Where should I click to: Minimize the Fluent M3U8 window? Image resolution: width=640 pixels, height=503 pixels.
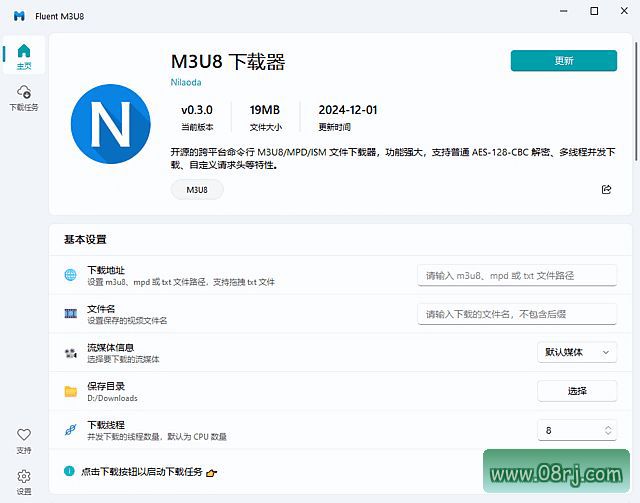[x=564, y=11]
